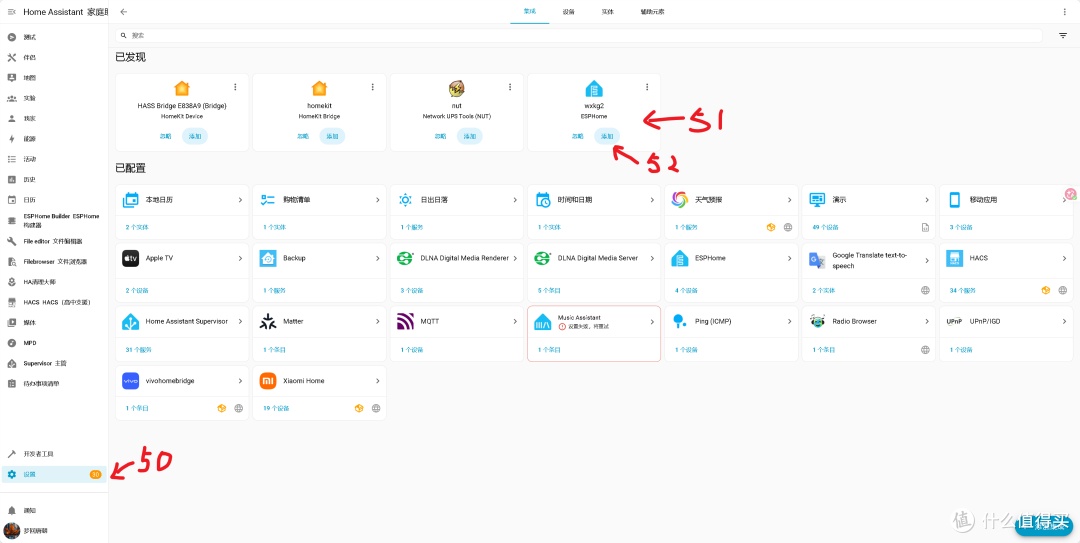The width and height of the screenshot is (1080, 543).
Task: Expand the Backup card chevron
Action: click(x=378, y=258)
